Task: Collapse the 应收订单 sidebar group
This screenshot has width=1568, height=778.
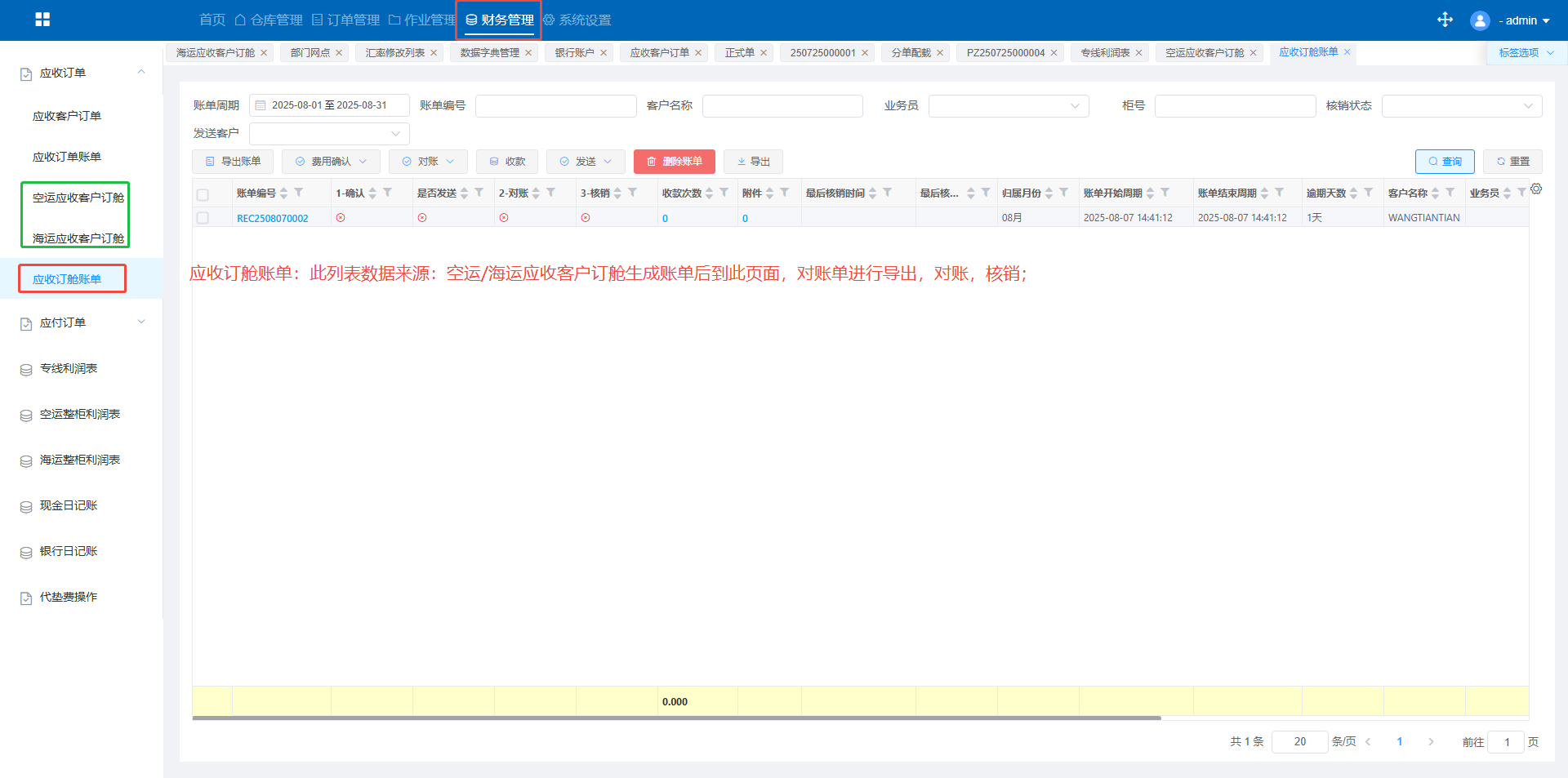Action: coord(141,73)
